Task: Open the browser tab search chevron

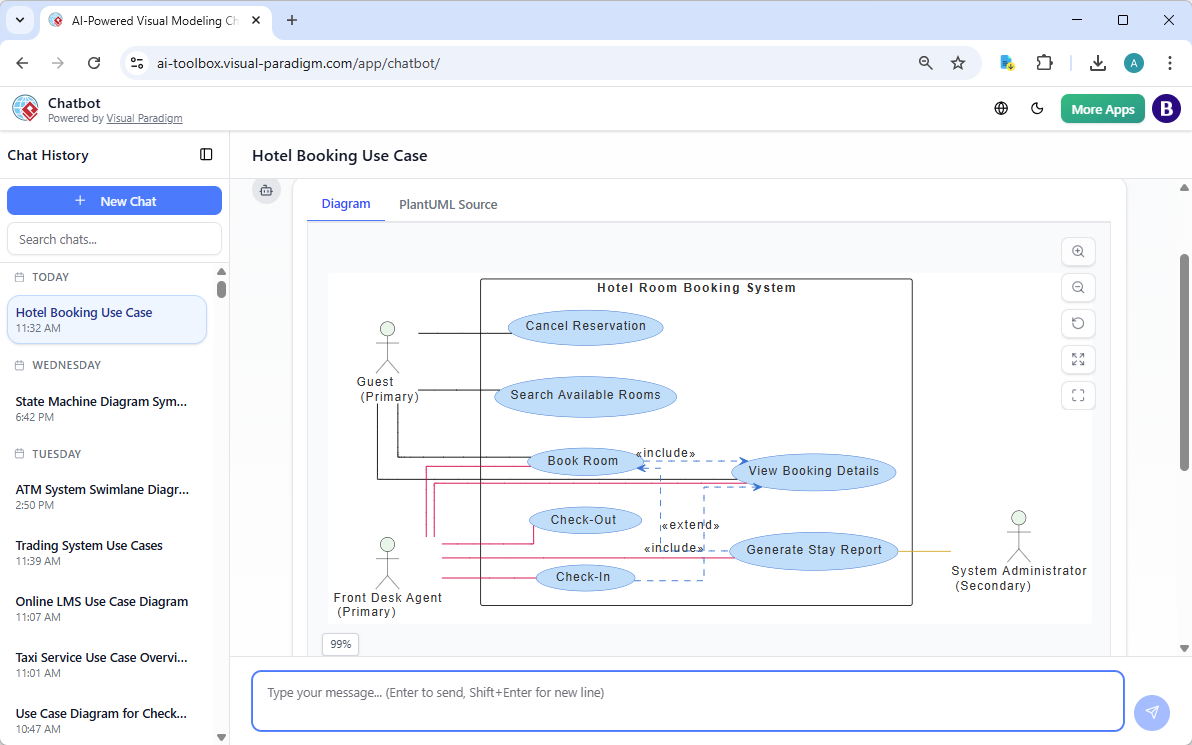Action: (x=19, y=20)
